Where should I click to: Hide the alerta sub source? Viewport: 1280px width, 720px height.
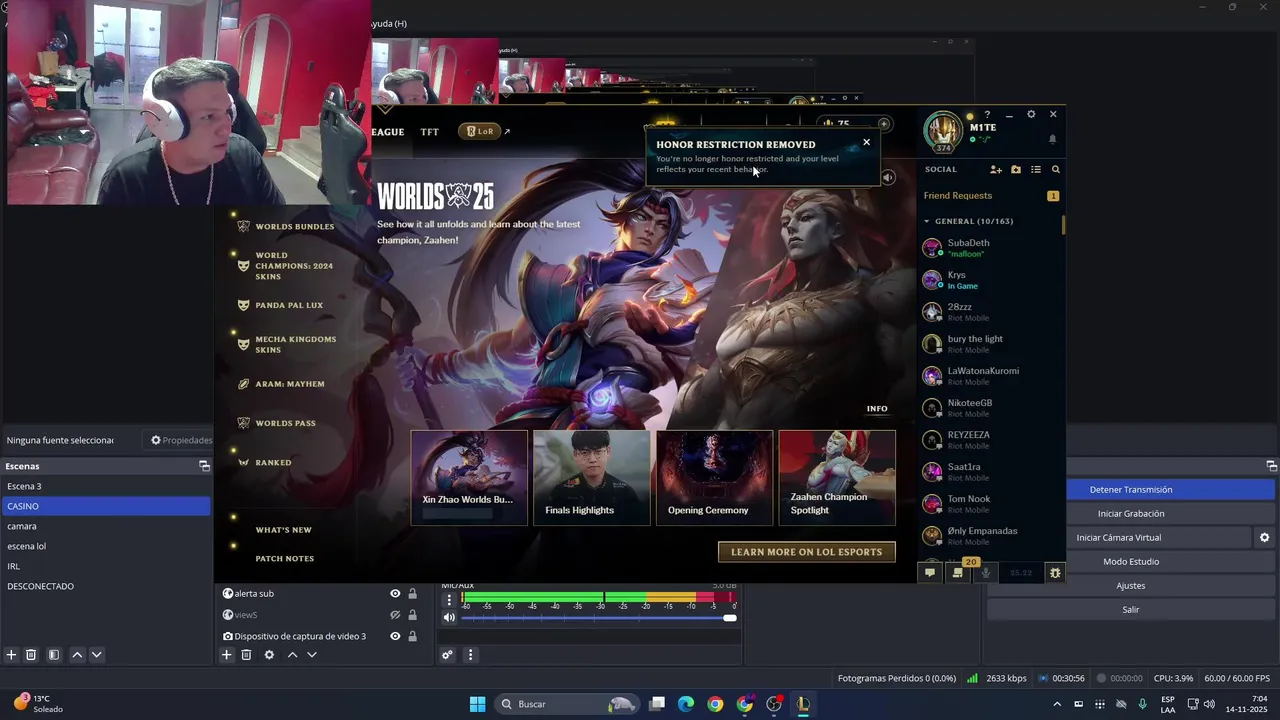(x=395, y=594)
